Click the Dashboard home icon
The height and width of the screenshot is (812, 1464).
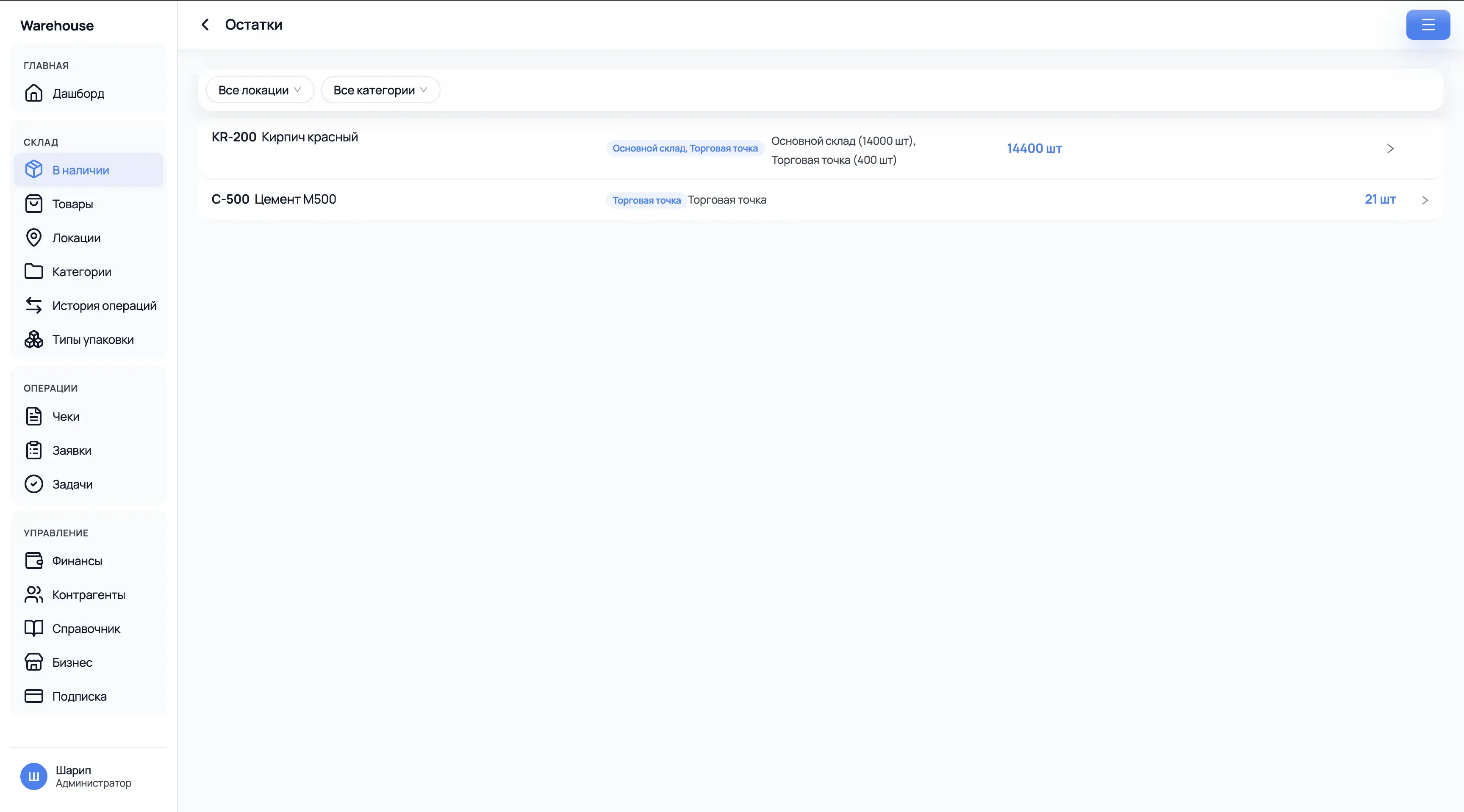point(33,93)
